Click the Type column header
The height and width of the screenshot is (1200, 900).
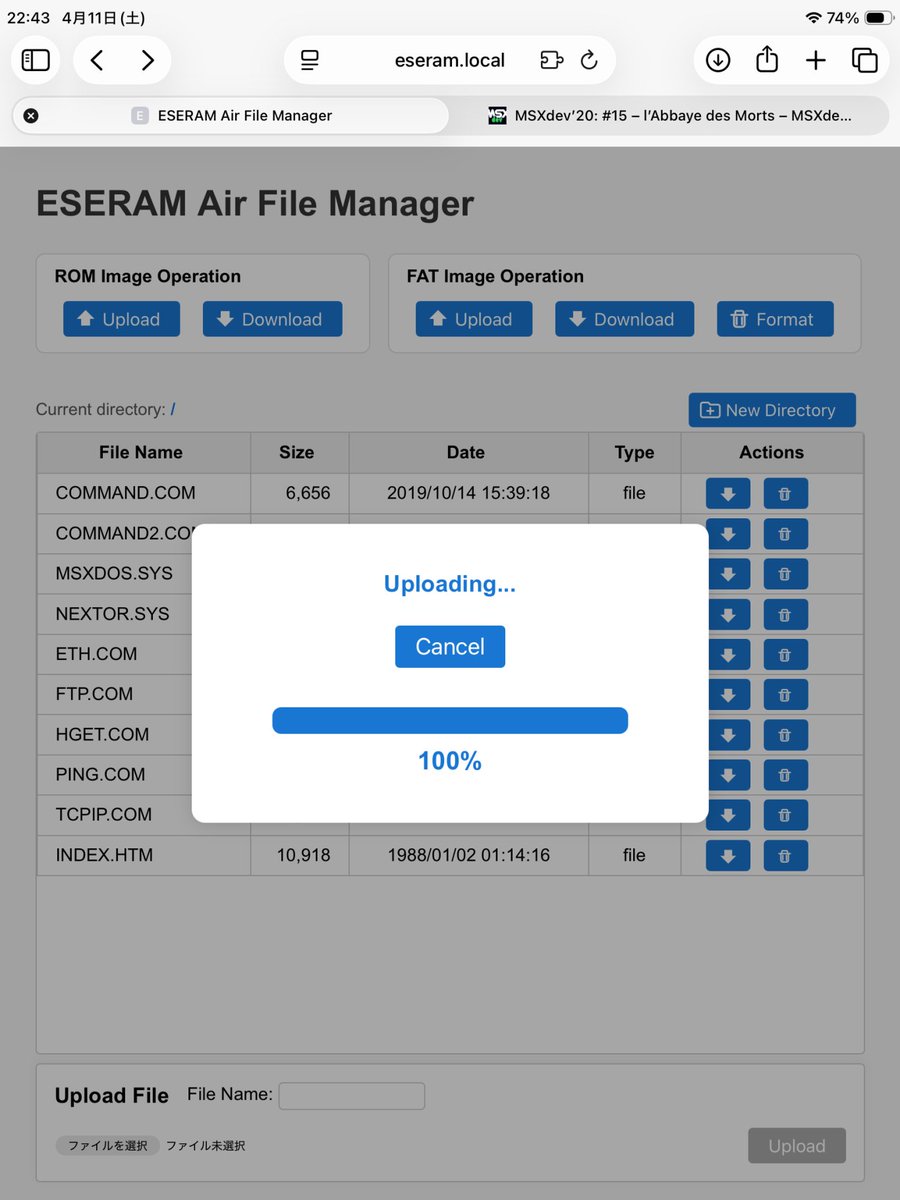pos(634,452)
